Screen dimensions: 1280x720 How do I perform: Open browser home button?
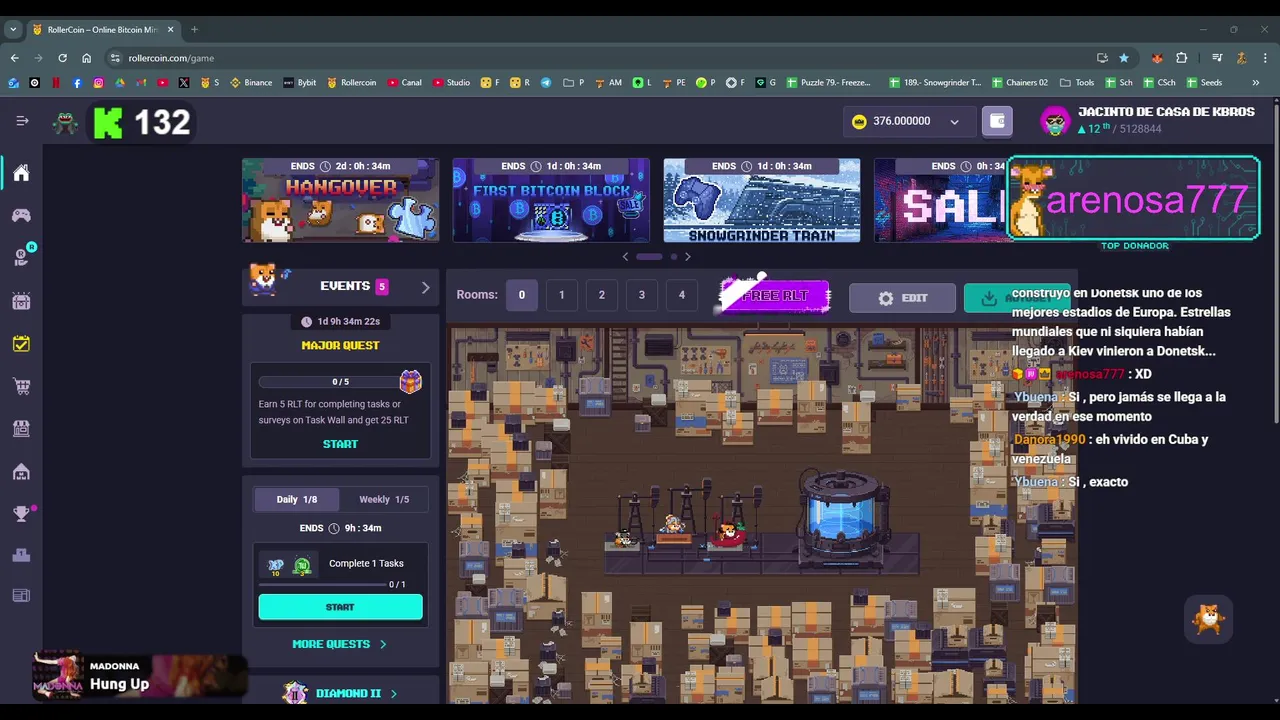coord(86,58)
